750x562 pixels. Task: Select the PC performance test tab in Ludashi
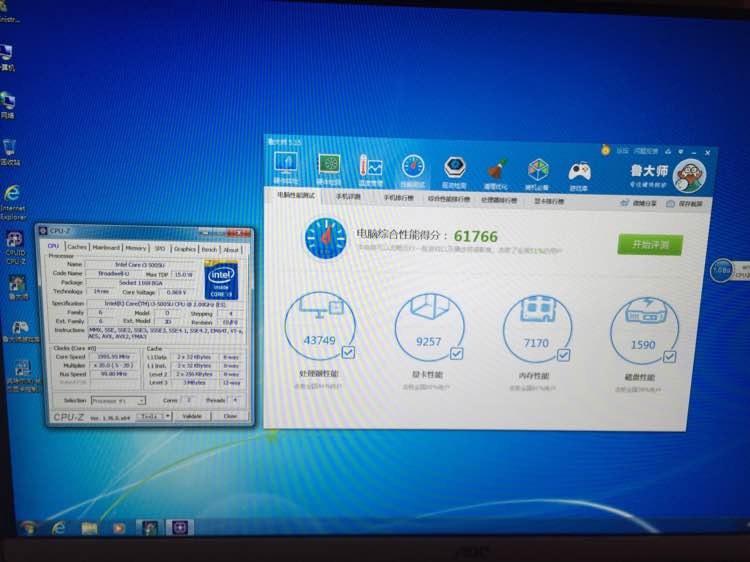[x=296, y=195]
